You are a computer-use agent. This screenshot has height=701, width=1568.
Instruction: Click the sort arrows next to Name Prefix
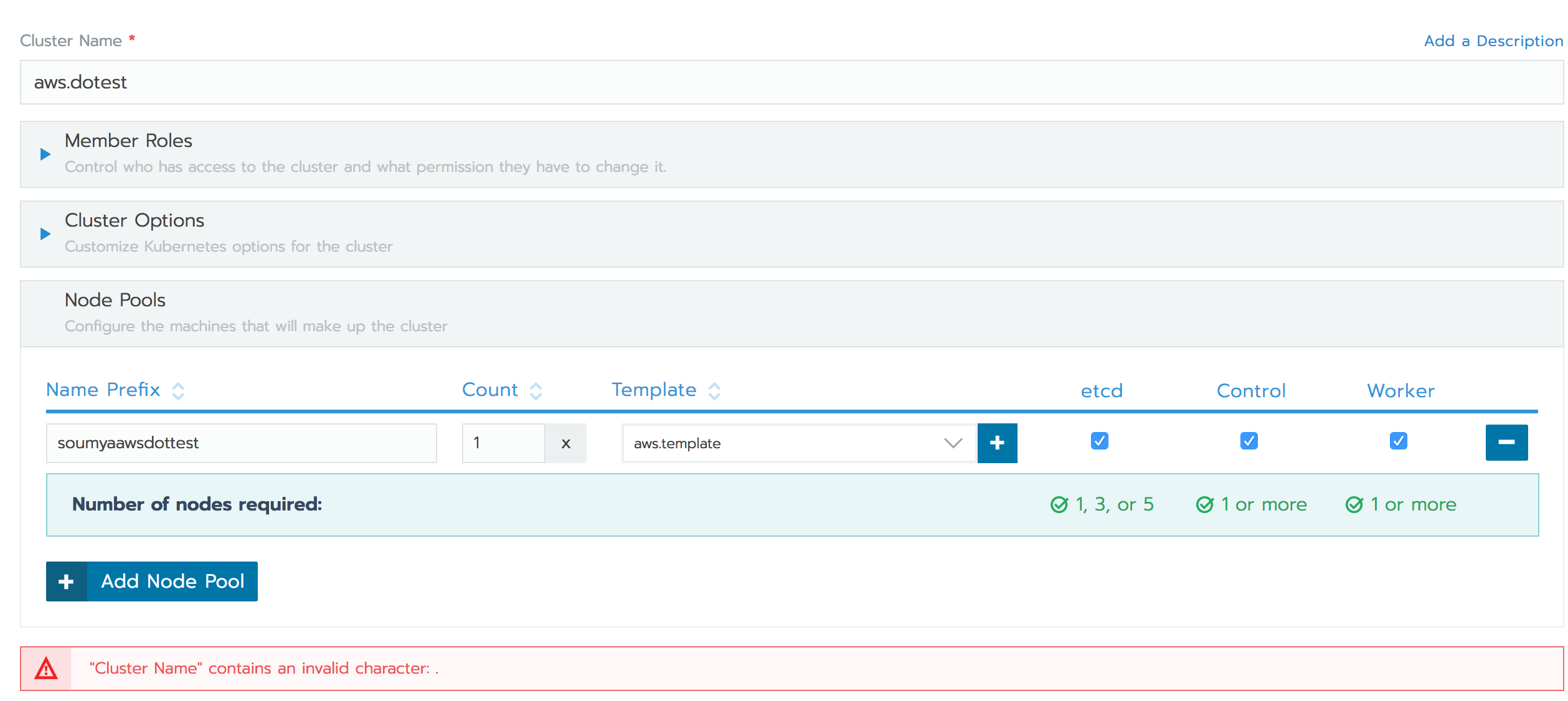coord(178,391)
